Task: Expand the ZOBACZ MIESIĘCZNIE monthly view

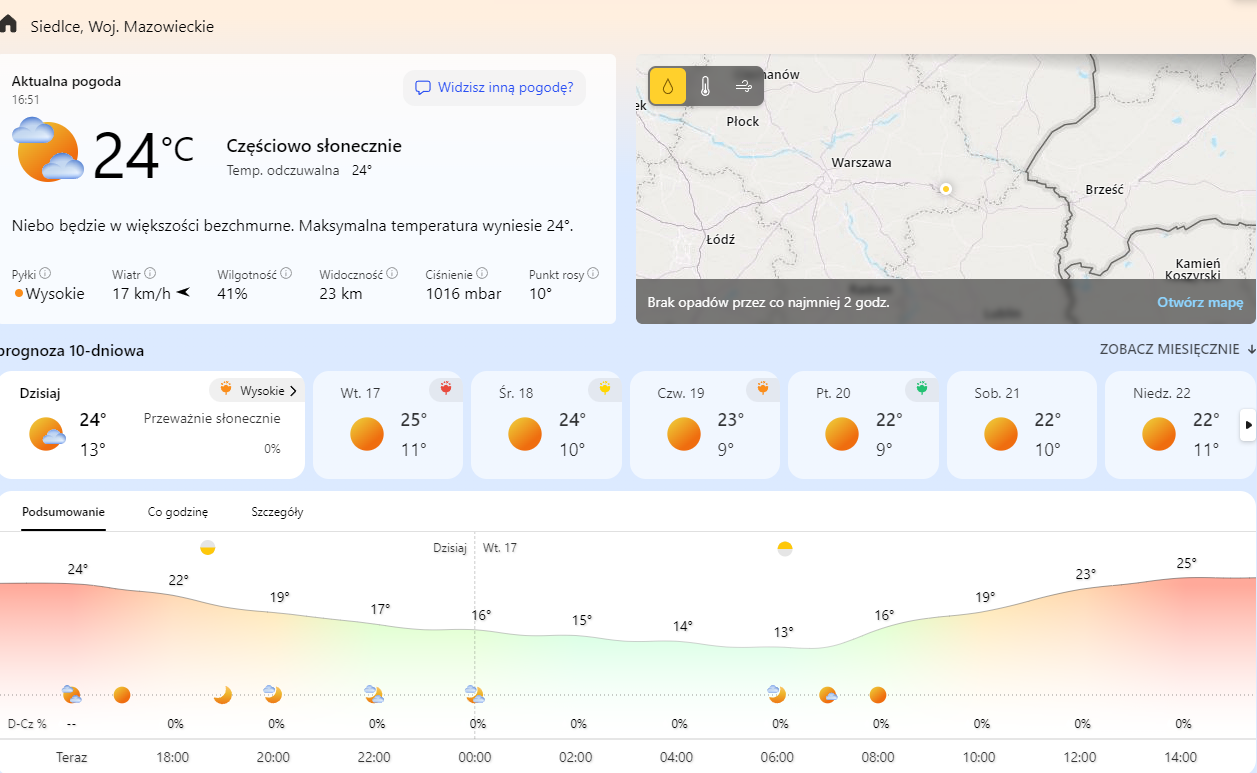Action: point(1177,349)
